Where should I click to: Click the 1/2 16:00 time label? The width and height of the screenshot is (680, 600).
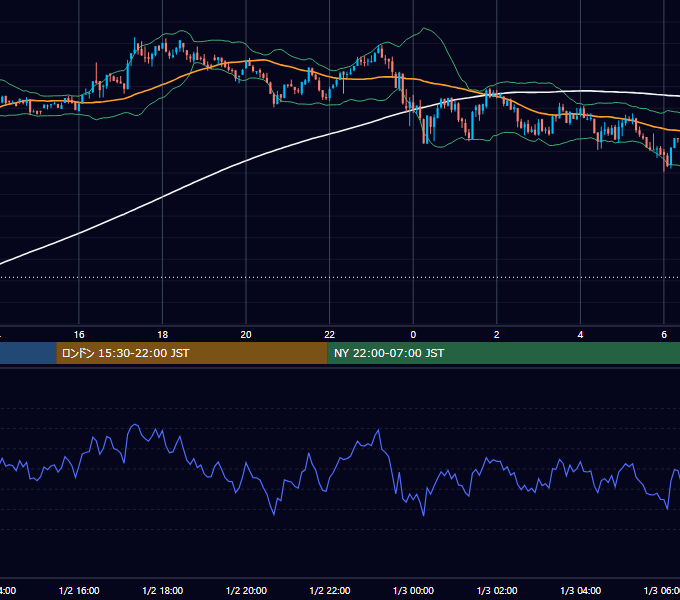pyautogui.click(x=79, y=590)
